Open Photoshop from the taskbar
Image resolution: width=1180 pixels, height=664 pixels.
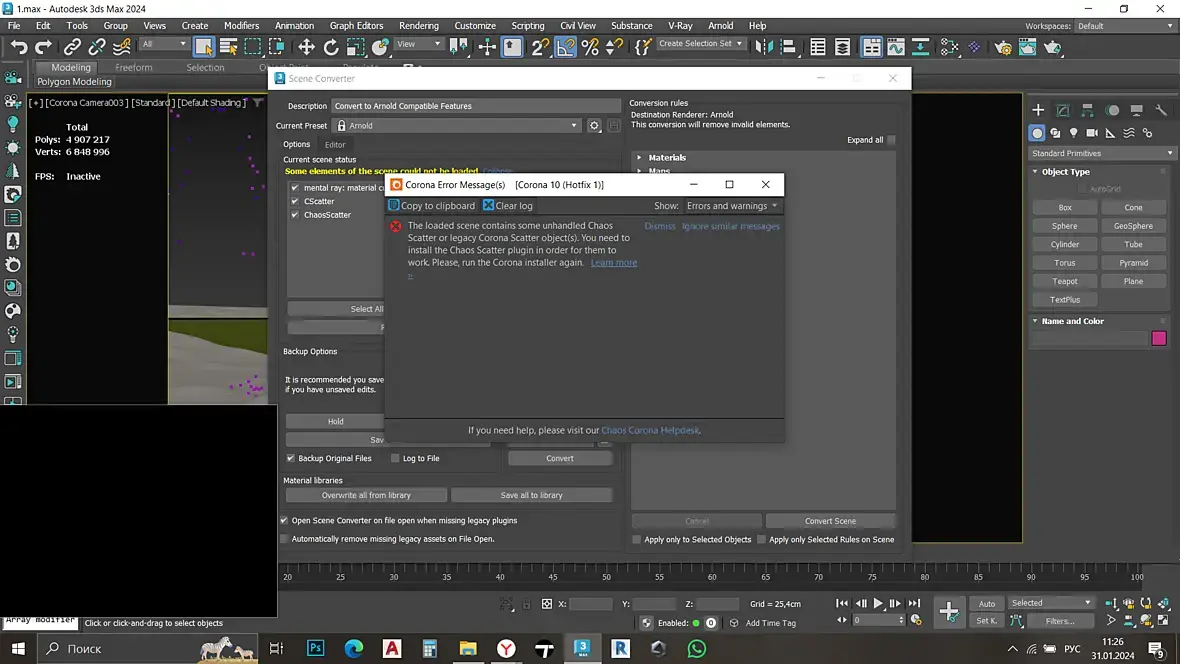pos(315,648)
